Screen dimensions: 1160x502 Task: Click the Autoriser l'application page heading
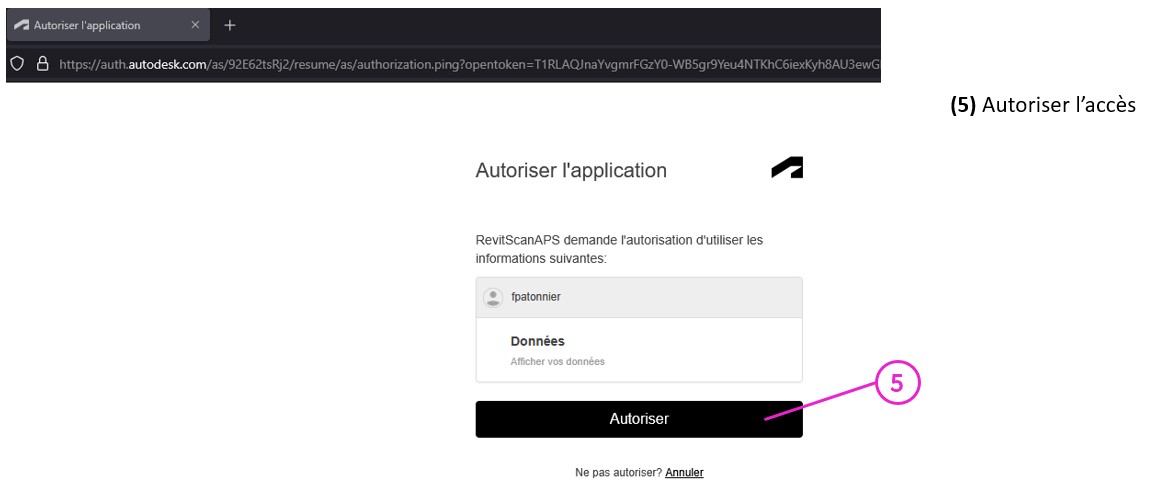[571, 170]
